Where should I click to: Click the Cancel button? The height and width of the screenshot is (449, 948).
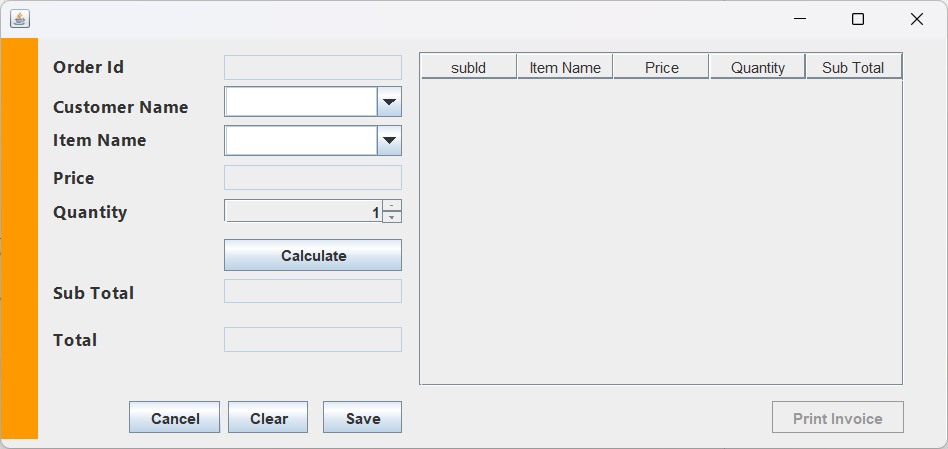click(174, 418)
